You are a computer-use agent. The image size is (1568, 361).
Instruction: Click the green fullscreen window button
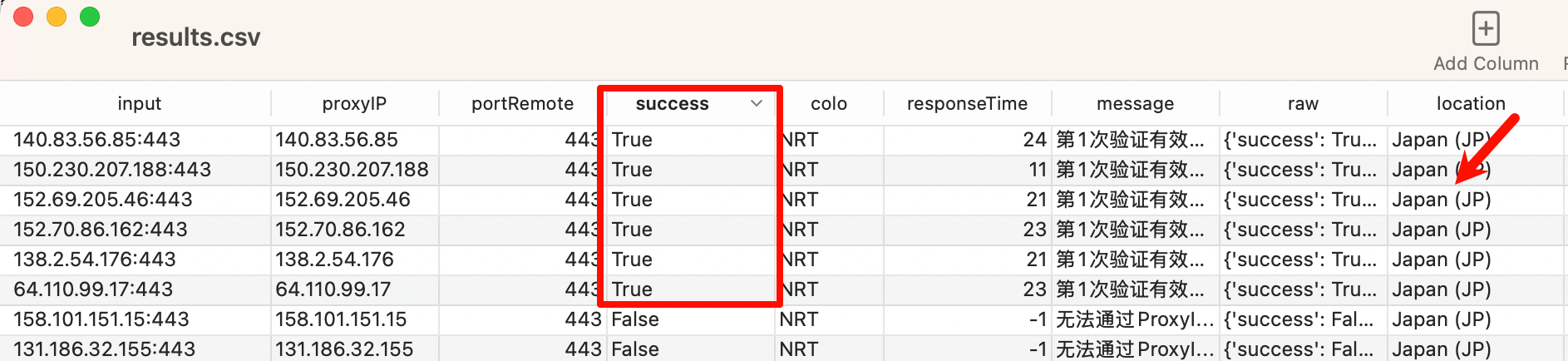point(90,17)
